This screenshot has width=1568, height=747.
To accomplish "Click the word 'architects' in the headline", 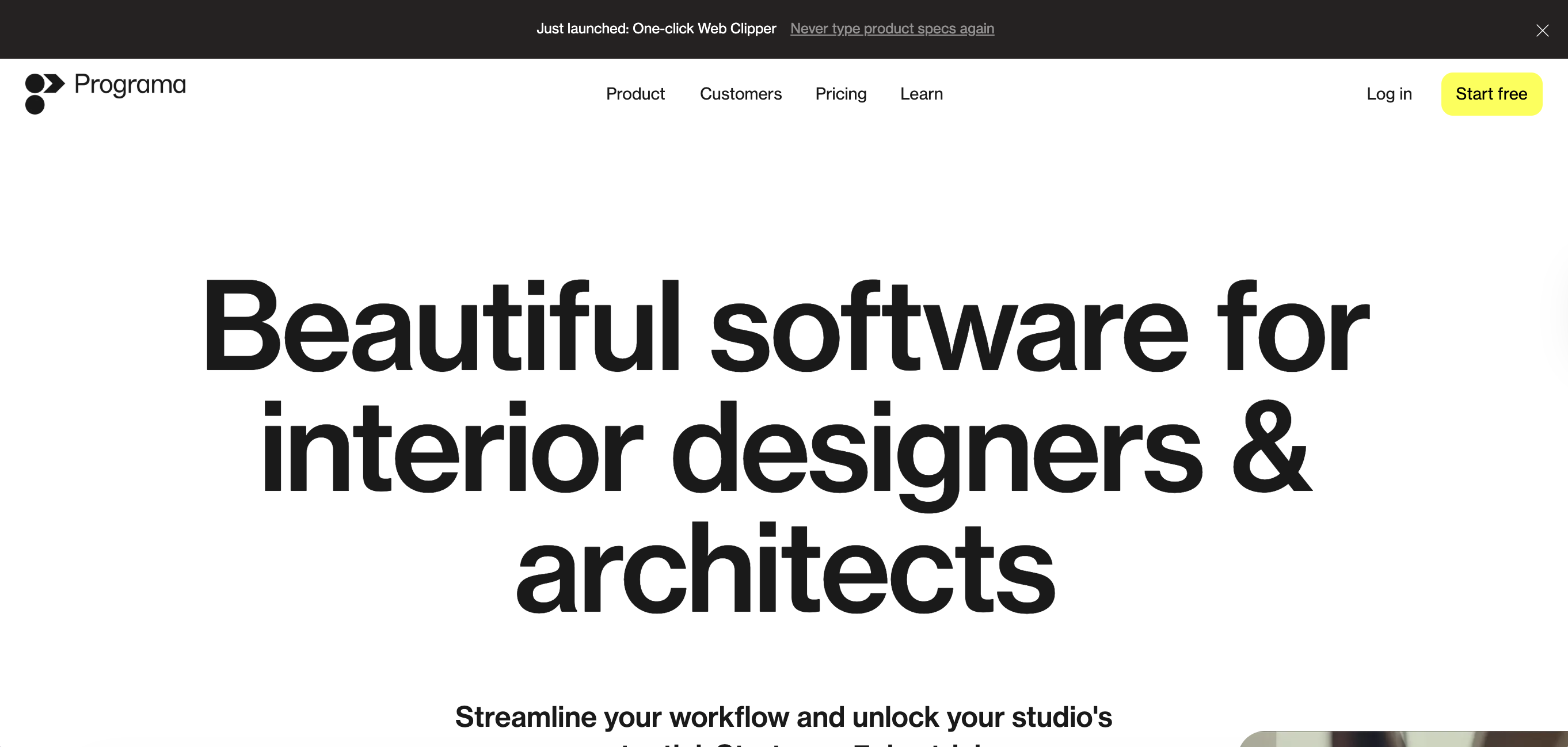I will tap(785, 569).
